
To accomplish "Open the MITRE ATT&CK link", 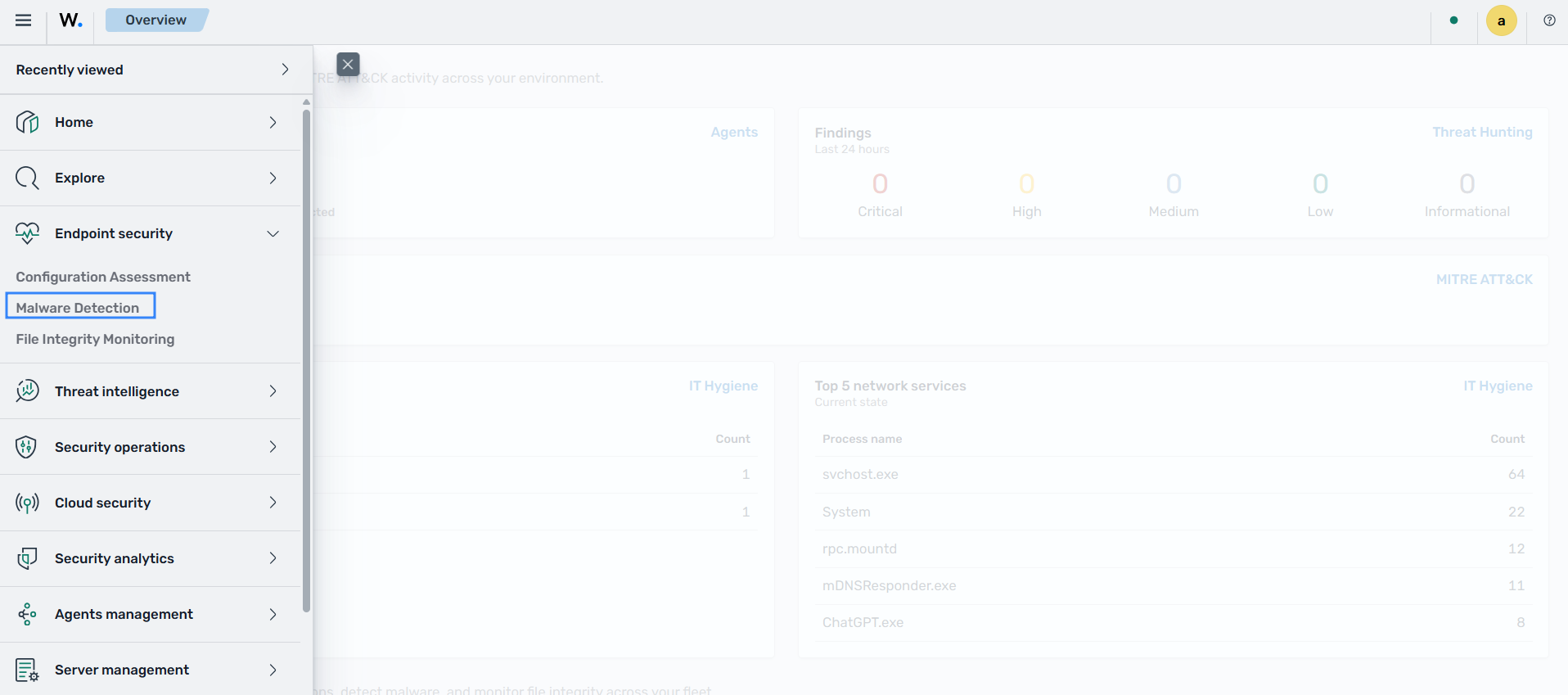I will (x=1484, y=279).
